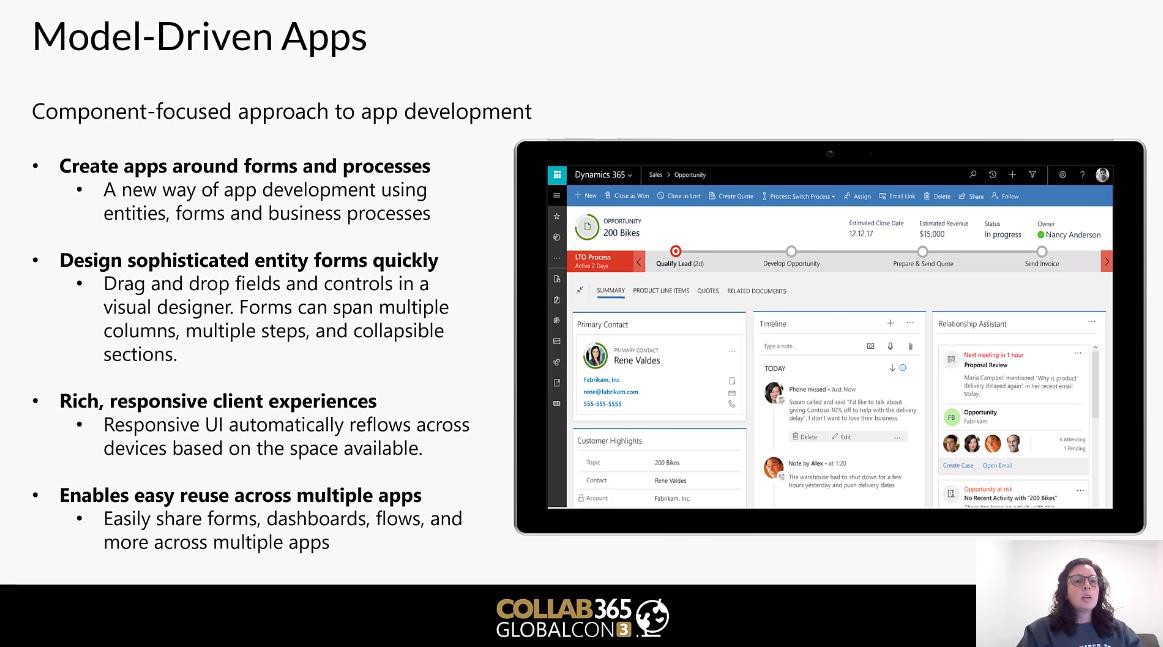The width and height of the screenshot is (1163, 647).
Task: Select the Send Invoice stage marker
Action: [x=1041, y=252]
